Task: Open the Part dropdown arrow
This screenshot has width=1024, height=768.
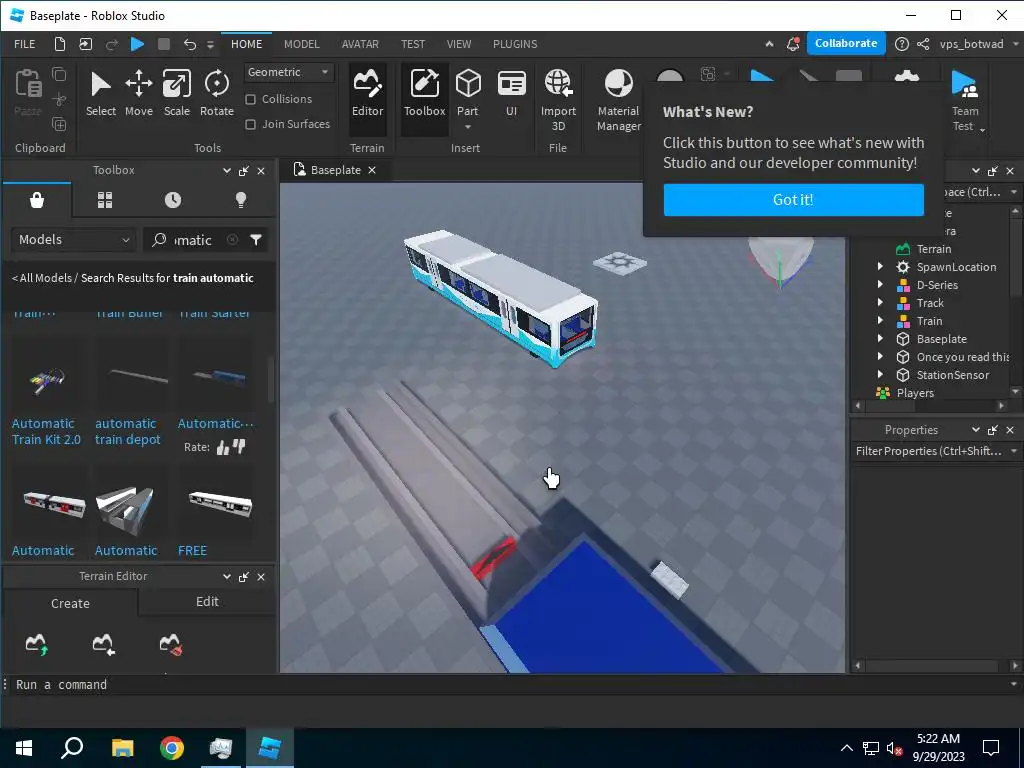Action: pos(468,127)
